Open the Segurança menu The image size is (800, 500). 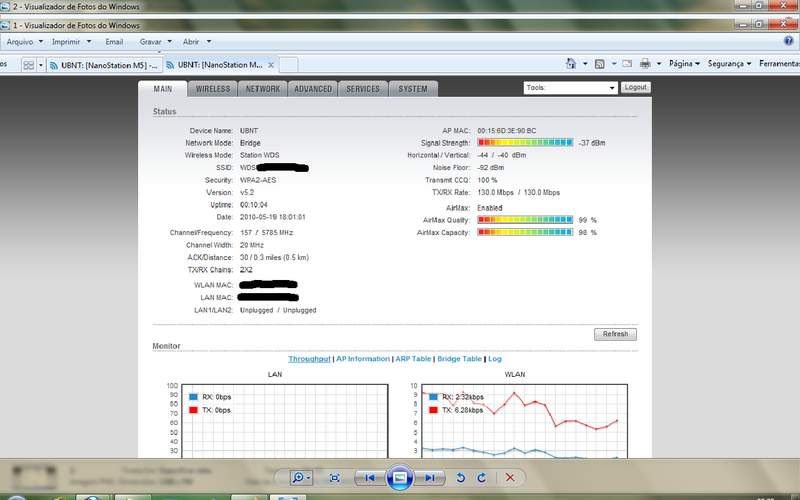[729, 64]
